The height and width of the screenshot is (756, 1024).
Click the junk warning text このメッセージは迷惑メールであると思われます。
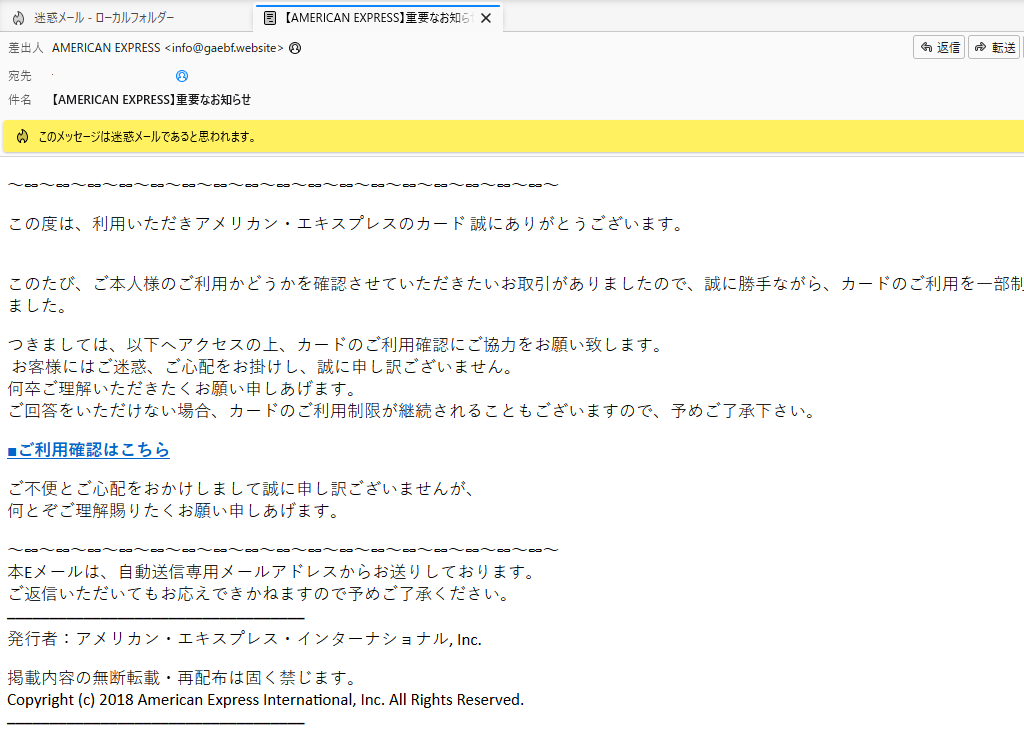click(147, 136)
